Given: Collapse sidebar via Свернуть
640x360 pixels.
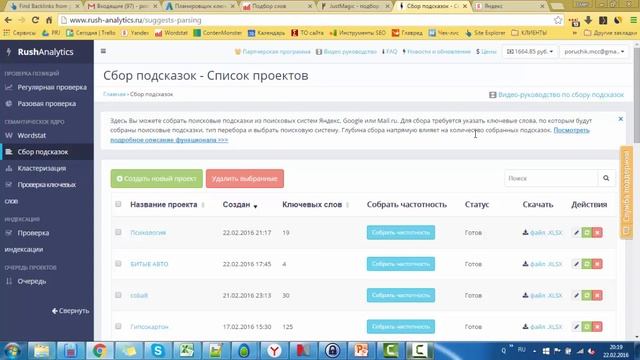Looking at the screenshot, I should tap(70, 311).
